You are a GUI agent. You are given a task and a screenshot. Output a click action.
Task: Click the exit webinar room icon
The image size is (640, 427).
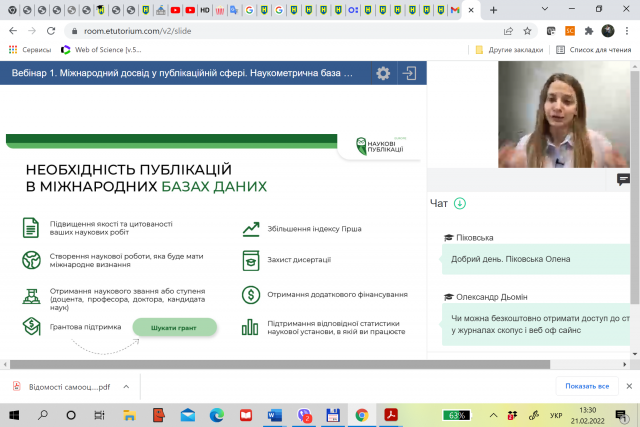coord(409,74)
